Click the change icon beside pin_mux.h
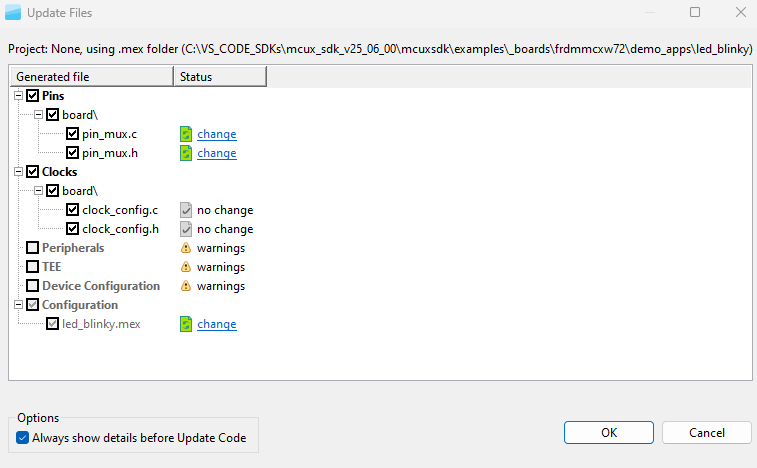757x468 pixels. [x=185, y=153]
